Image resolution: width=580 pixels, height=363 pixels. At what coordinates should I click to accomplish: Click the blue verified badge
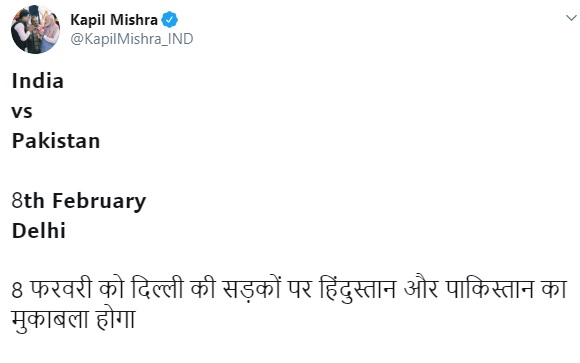[x=170, y=20]
